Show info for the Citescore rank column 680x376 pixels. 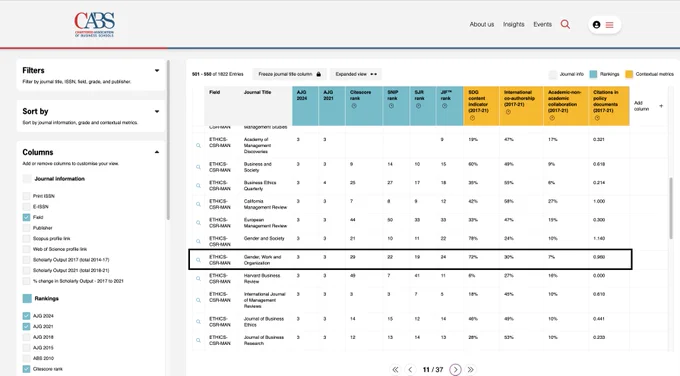[x=354, y=106]
